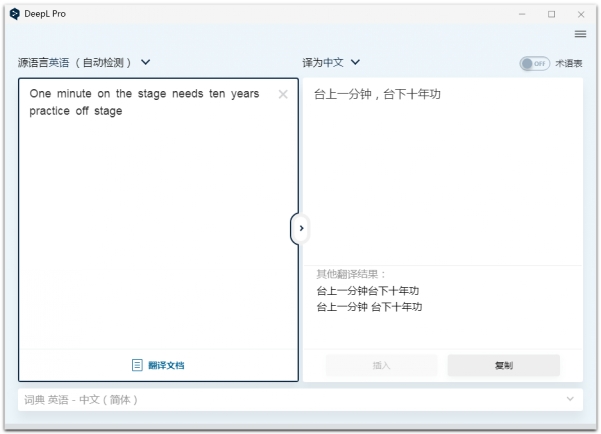The height and width of the screenshot is (434, 601).
Task: Open the 源语言 source language dropdown
Action: click(x=84, y=62)
